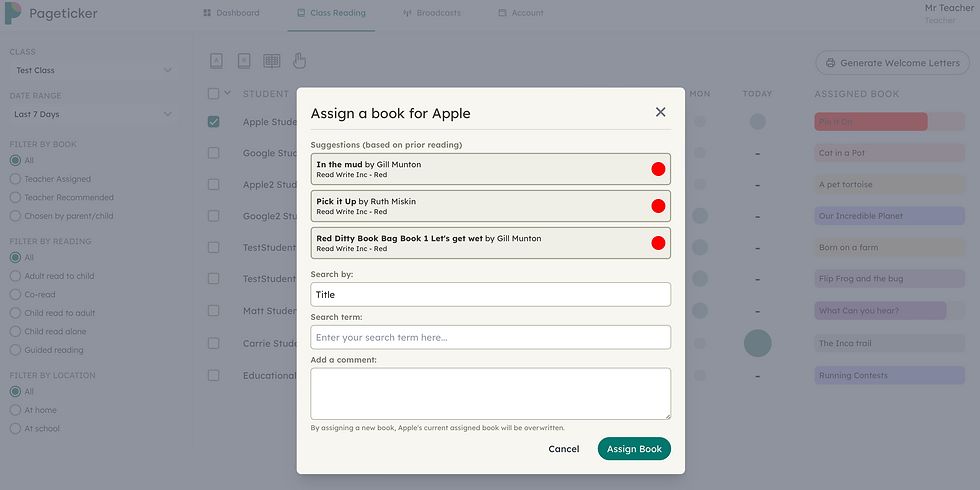Toggle the select-all students checkbox

214,94
